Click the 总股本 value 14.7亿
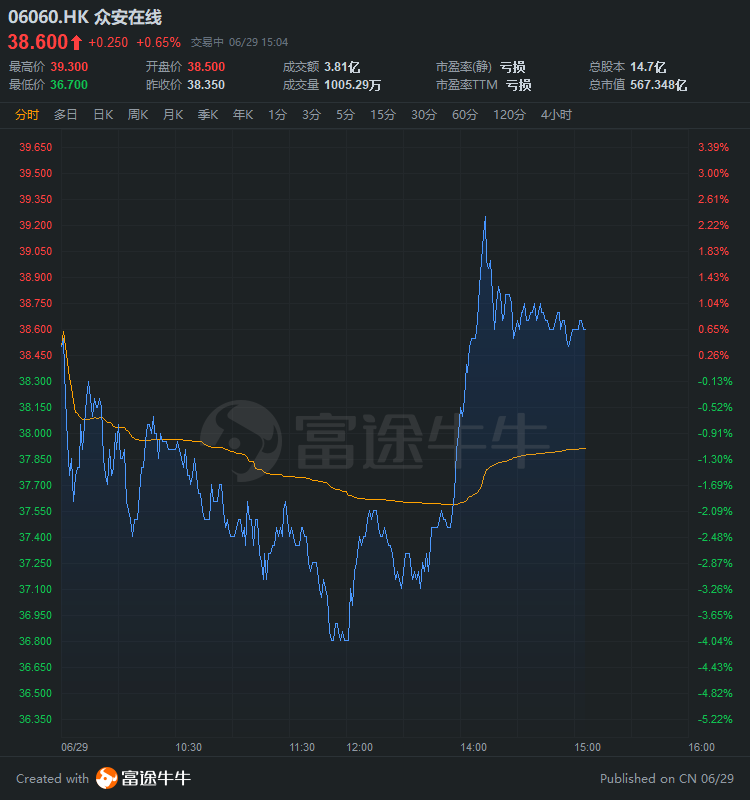The image size is (750, 800). [x=648, y=67]
